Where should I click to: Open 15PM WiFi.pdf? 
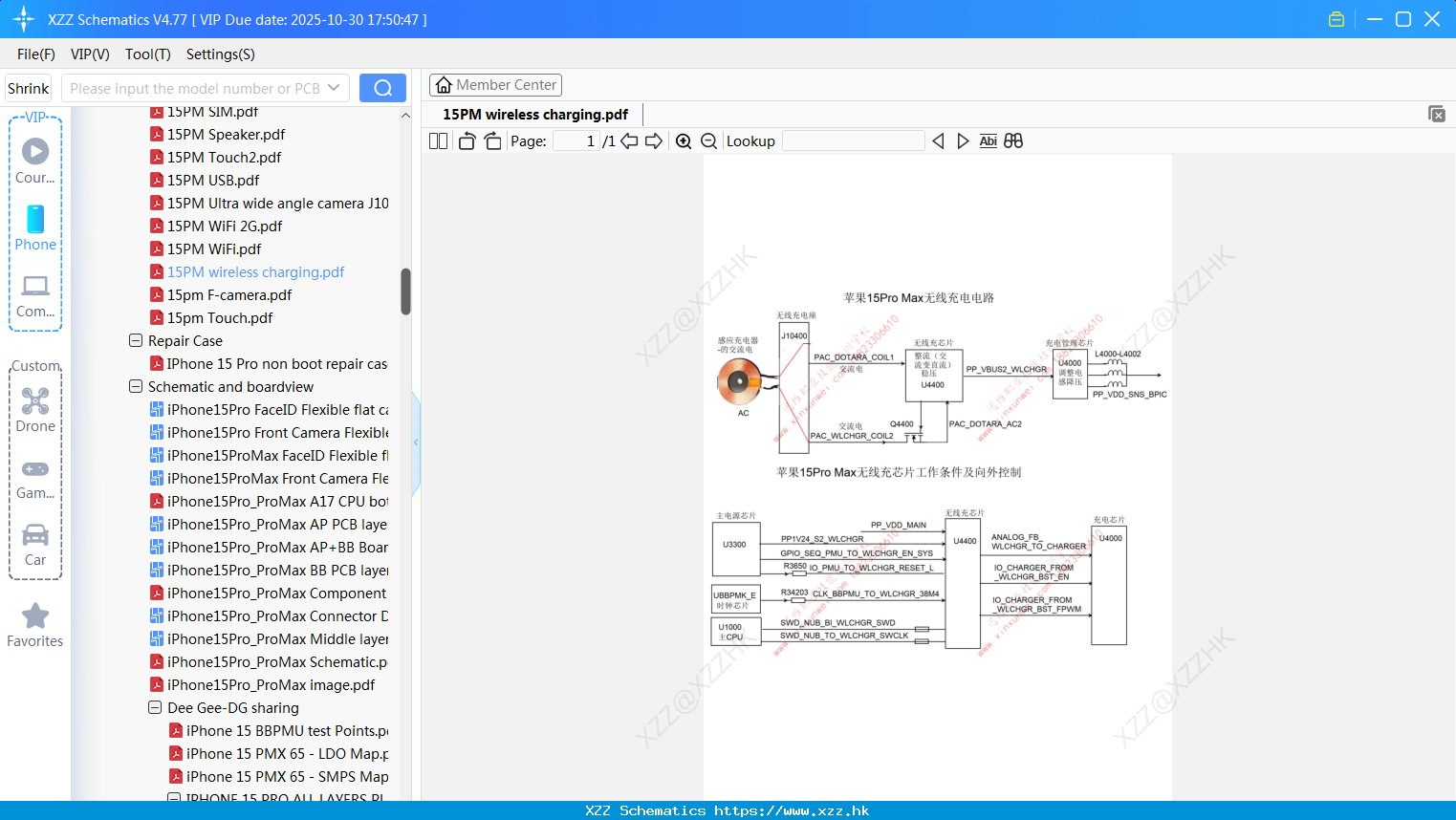tap(206, 249)
